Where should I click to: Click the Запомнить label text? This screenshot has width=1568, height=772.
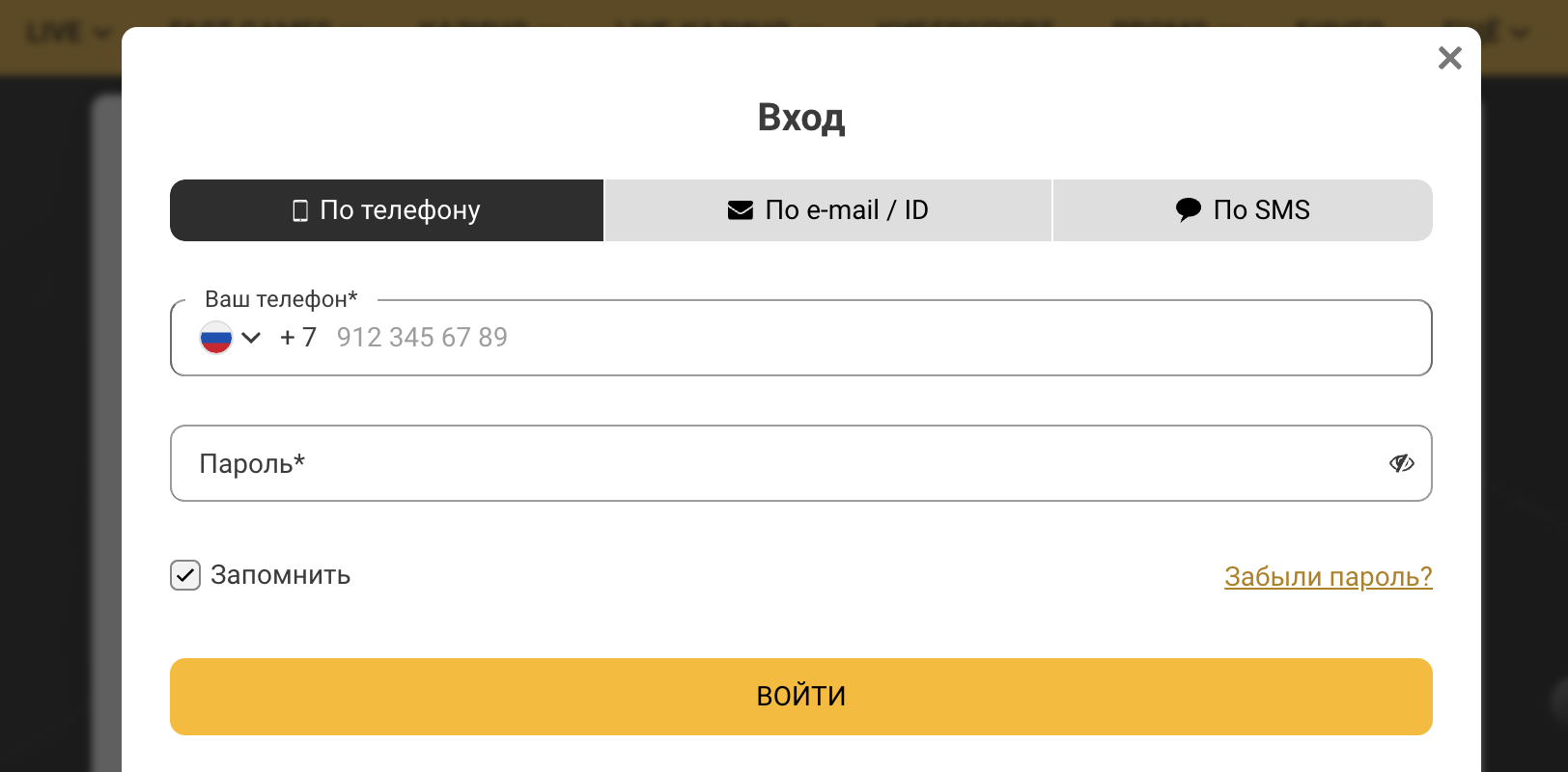click(281, 575)
